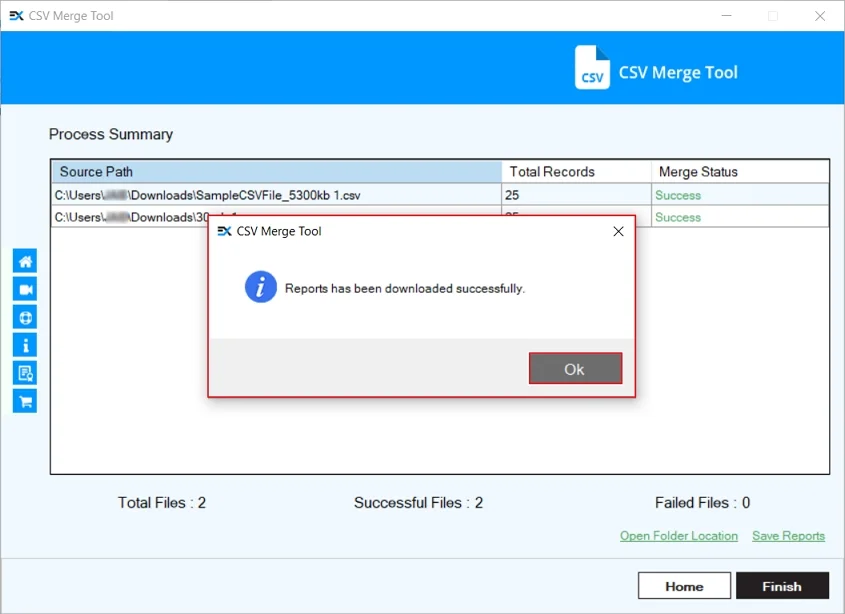
Task: Click the Home button at the bottom
Action: coord(684,585)
